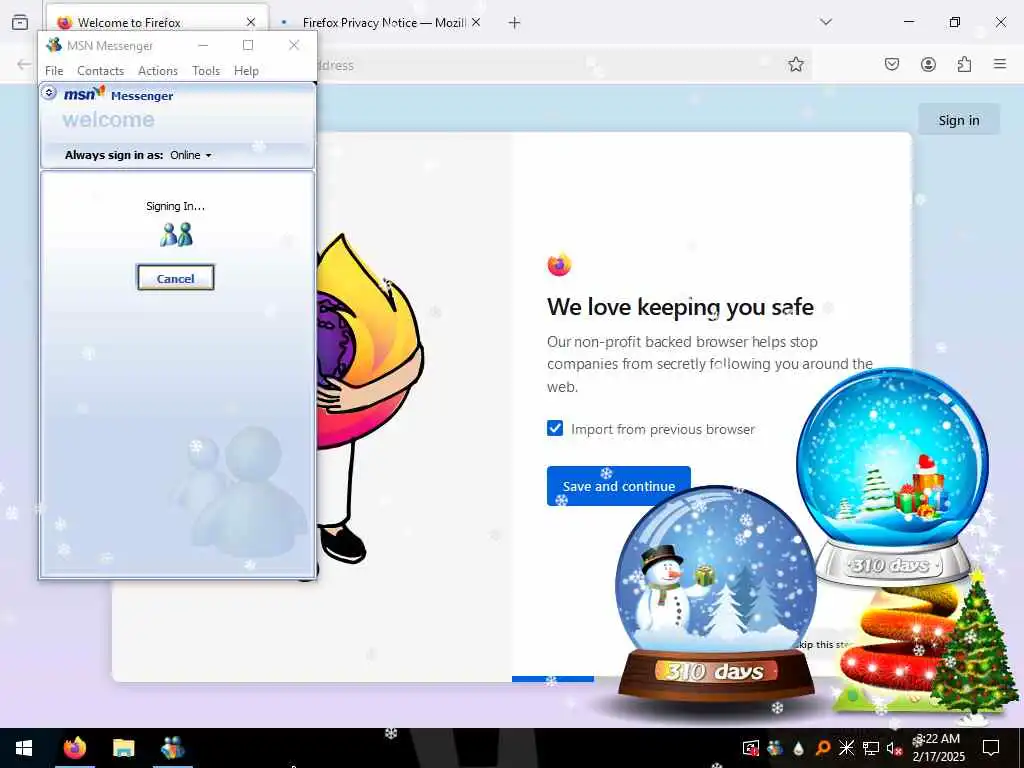This screenshot has width=1024, height=768.
Task: Open the network status tray icon
Action: [871, 748]
